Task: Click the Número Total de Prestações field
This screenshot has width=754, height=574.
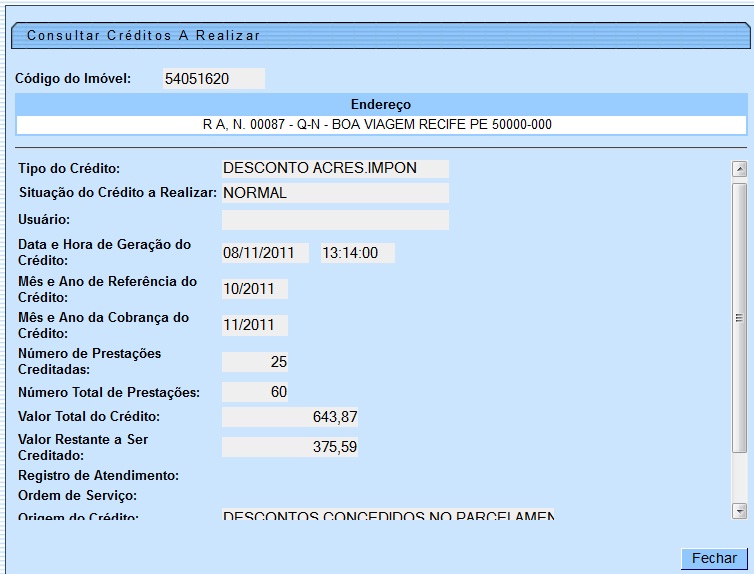Action: [x=255, y=392]
